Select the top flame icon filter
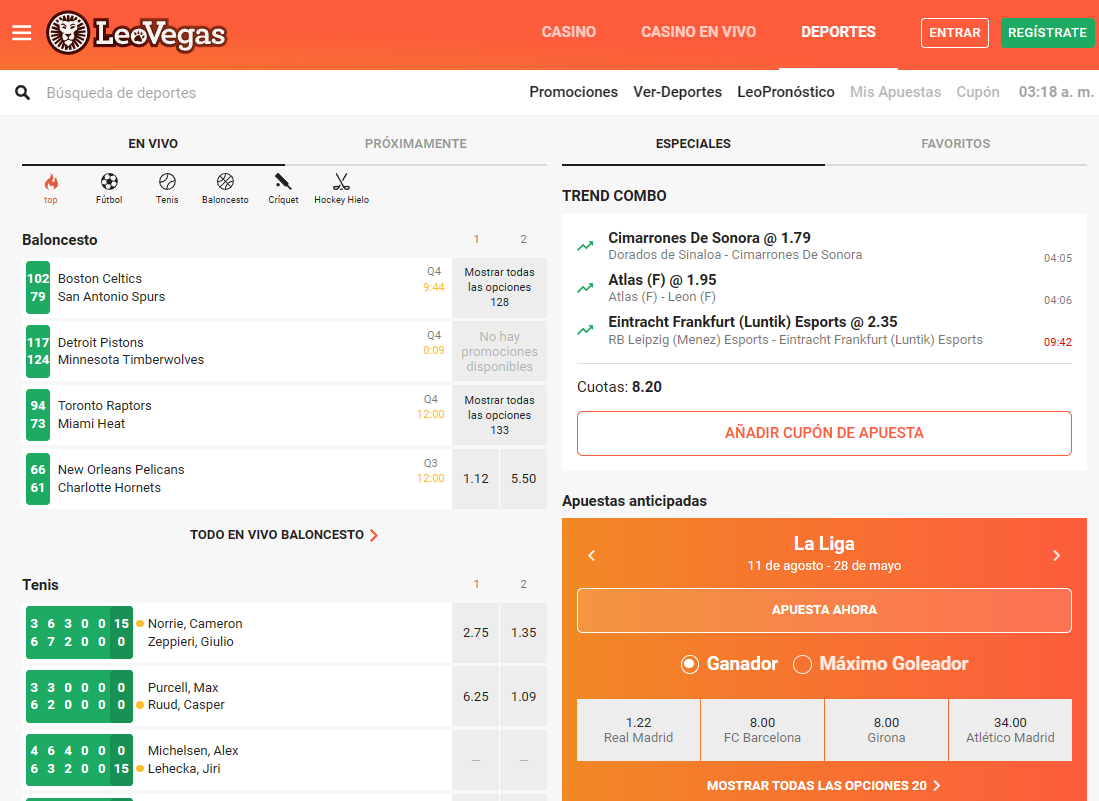 50,189
